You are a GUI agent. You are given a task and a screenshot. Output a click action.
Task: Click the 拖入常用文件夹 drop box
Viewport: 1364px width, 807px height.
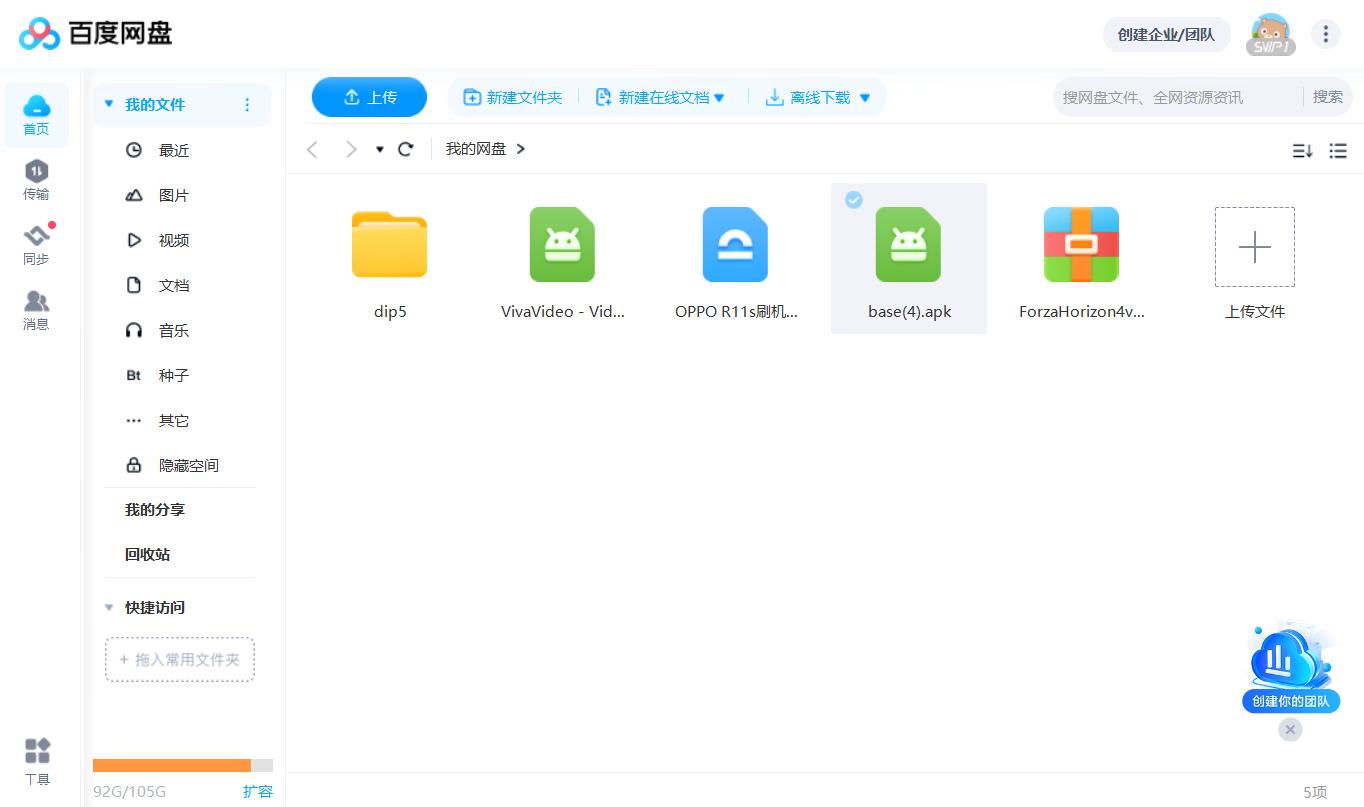[180, 660]
